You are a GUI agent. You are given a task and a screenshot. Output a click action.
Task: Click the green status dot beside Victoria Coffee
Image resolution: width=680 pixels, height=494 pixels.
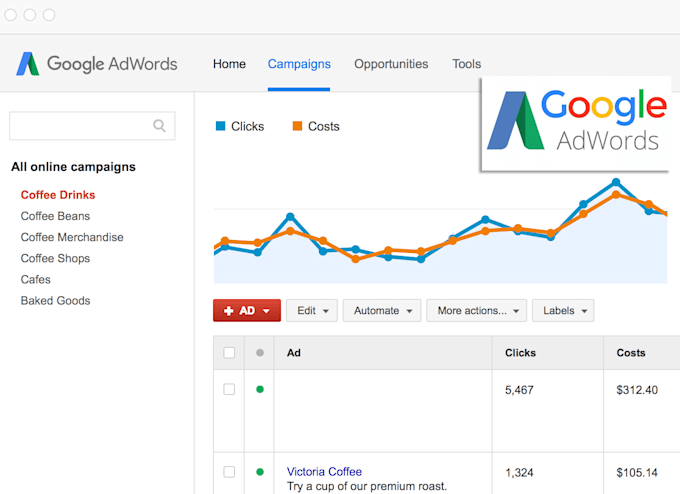point(260,472)
